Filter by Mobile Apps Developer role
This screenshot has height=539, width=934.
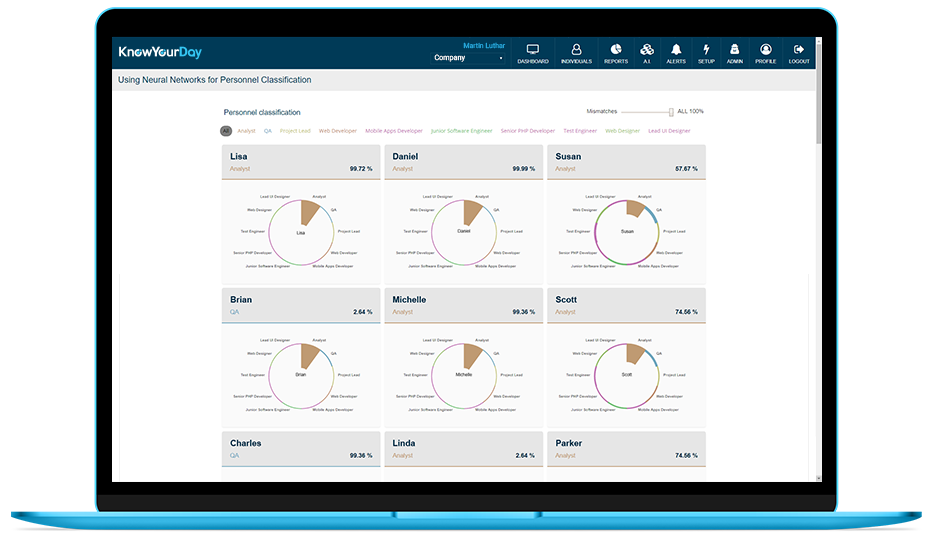394,131
